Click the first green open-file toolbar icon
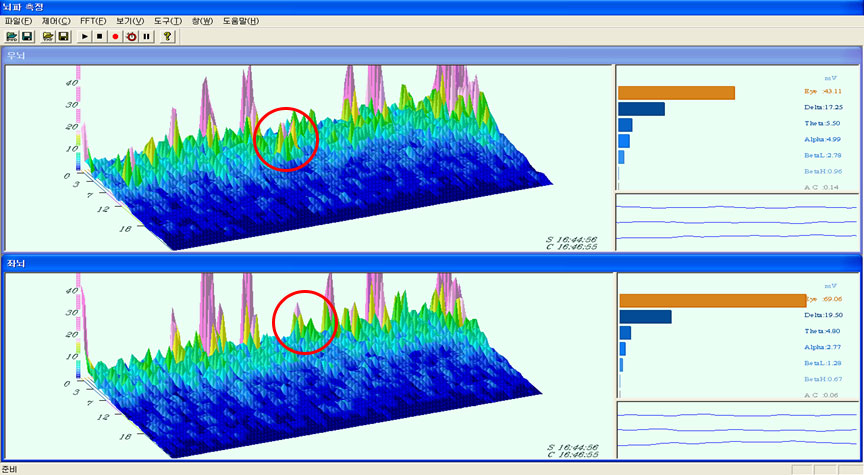This screenshot has width=864, height=475. (x=11, y=36)
